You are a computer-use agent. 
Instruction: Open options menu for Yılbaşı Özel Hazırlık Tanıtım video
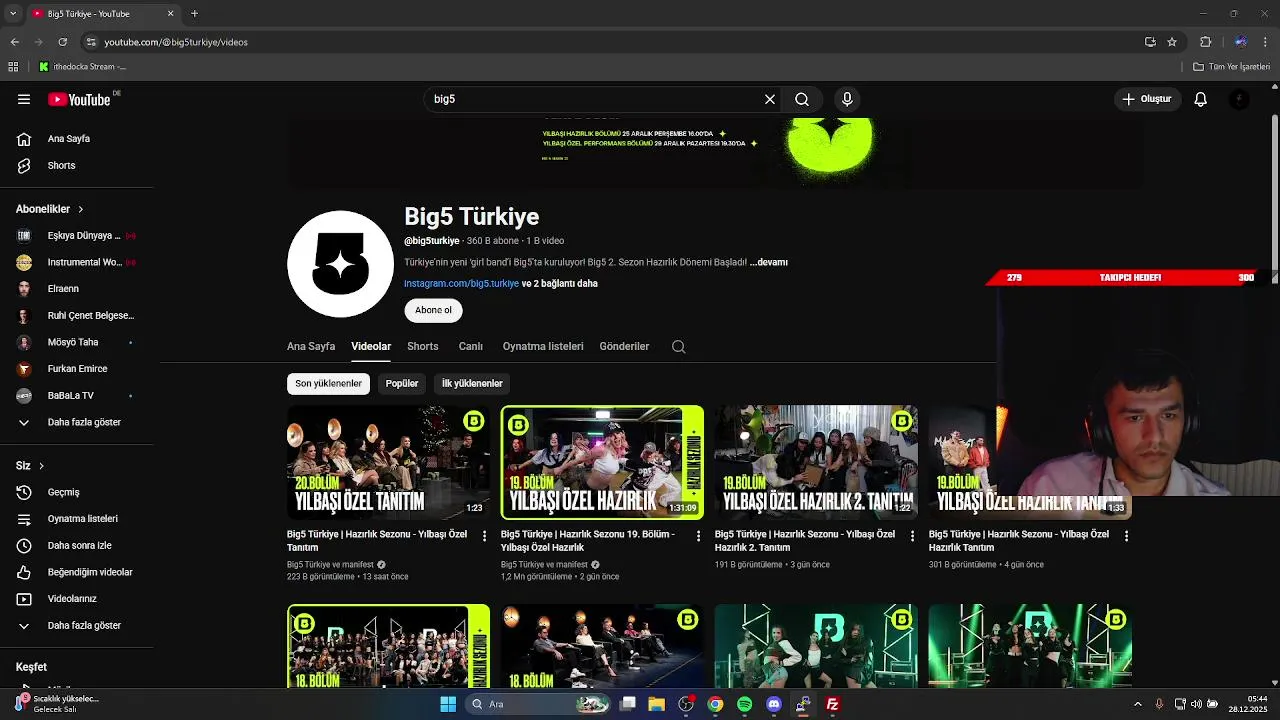pos(1126,536)
